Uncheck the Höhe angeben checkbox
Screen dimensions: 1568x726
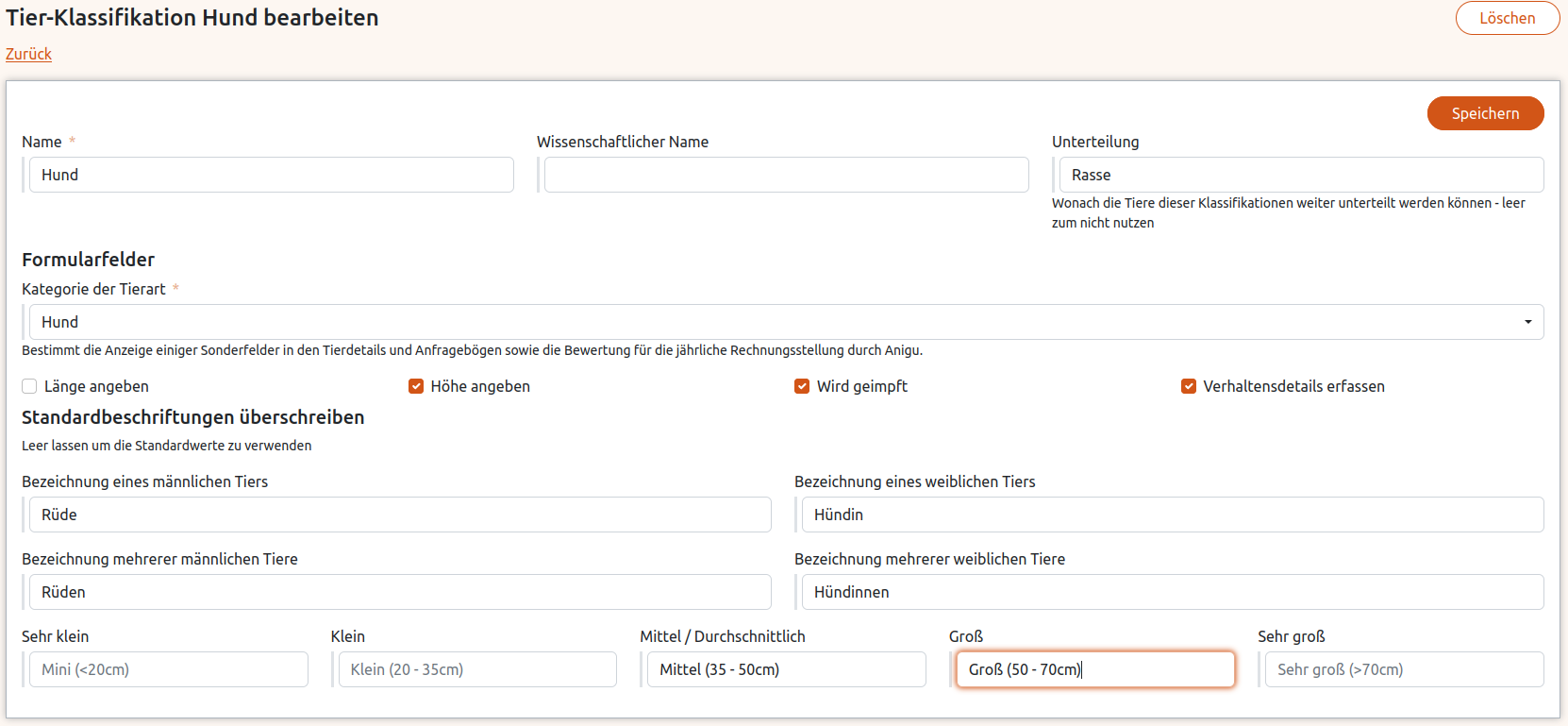(416, 386)
